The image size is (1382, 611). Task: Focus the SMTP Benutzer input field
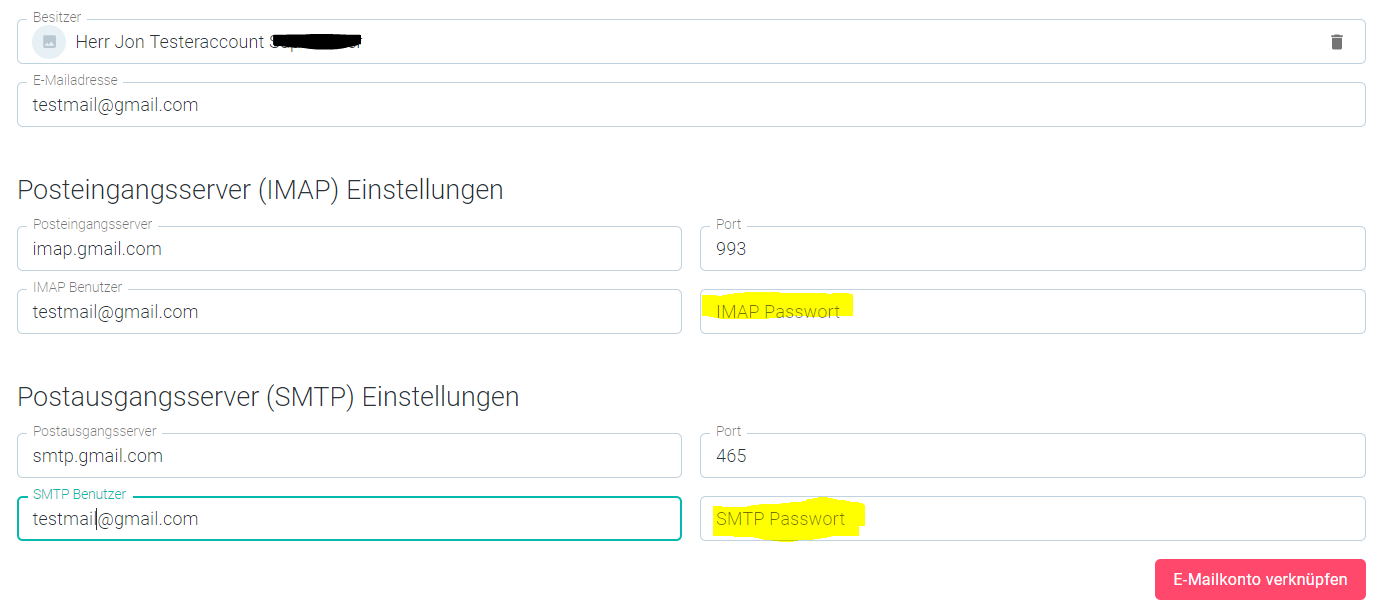pos(349,519)
